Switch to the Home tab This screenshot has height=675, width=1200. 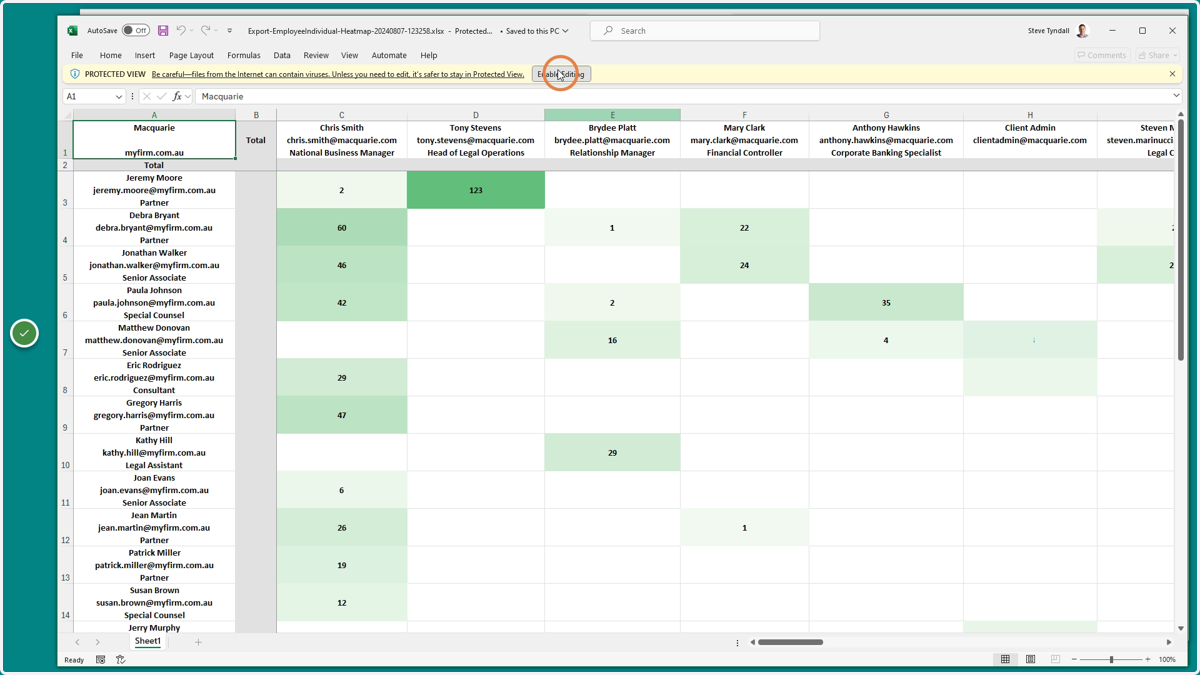(110, 55)
